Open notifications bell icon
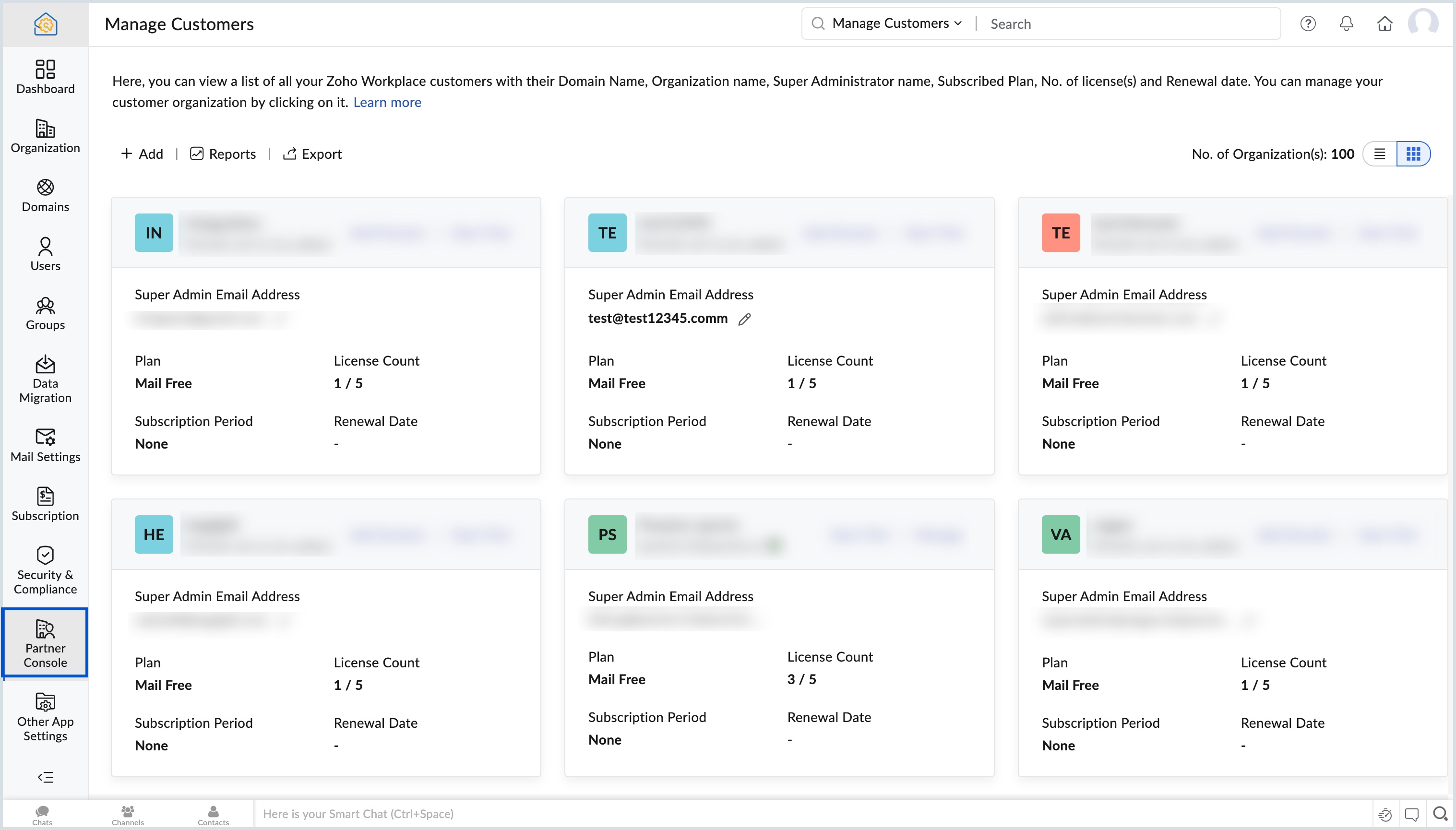The image size is (1456, 830). click(x=1346, y=24)
